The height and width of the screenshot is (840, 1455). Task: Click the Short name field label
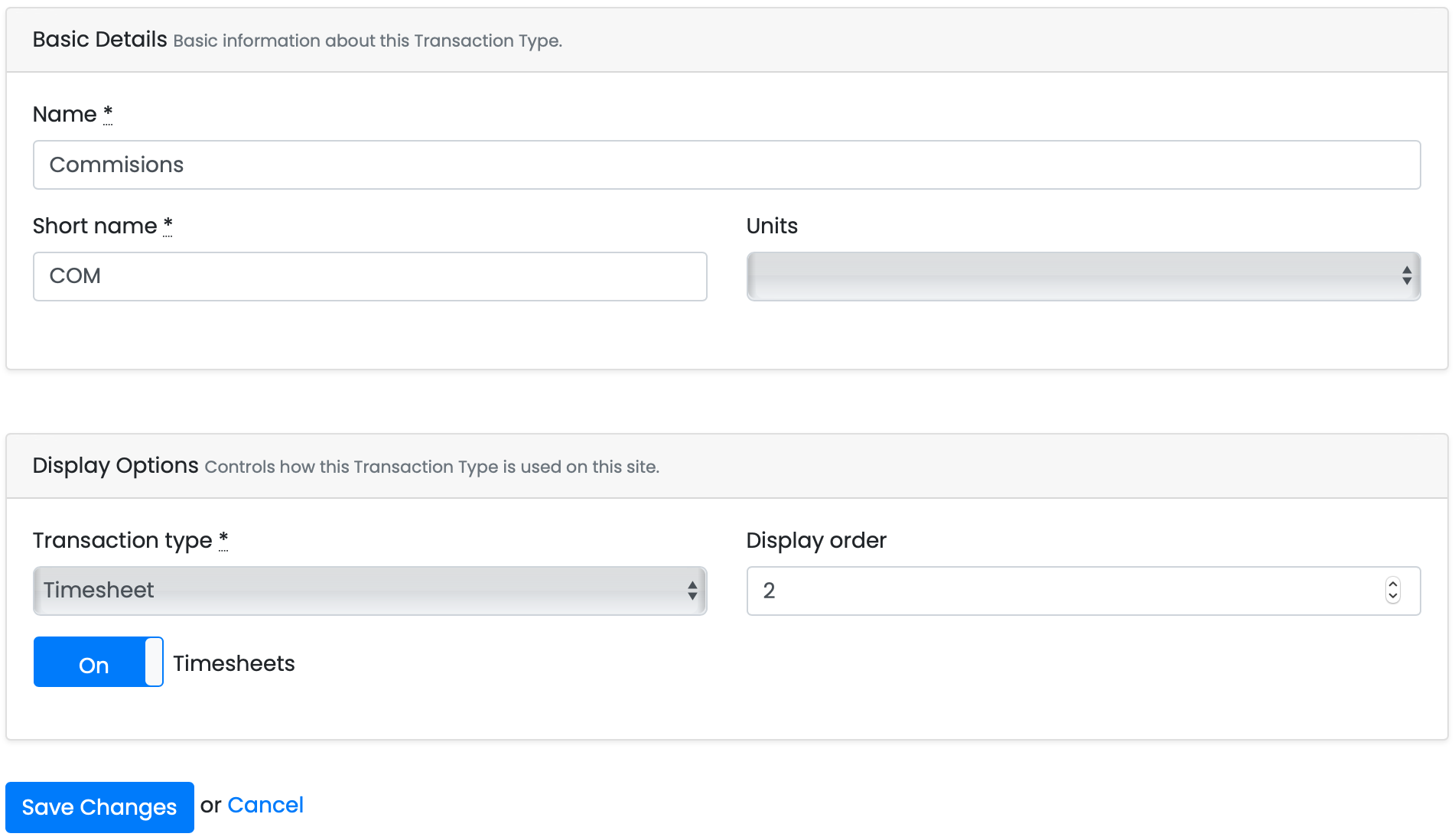(x=95, y=226)
